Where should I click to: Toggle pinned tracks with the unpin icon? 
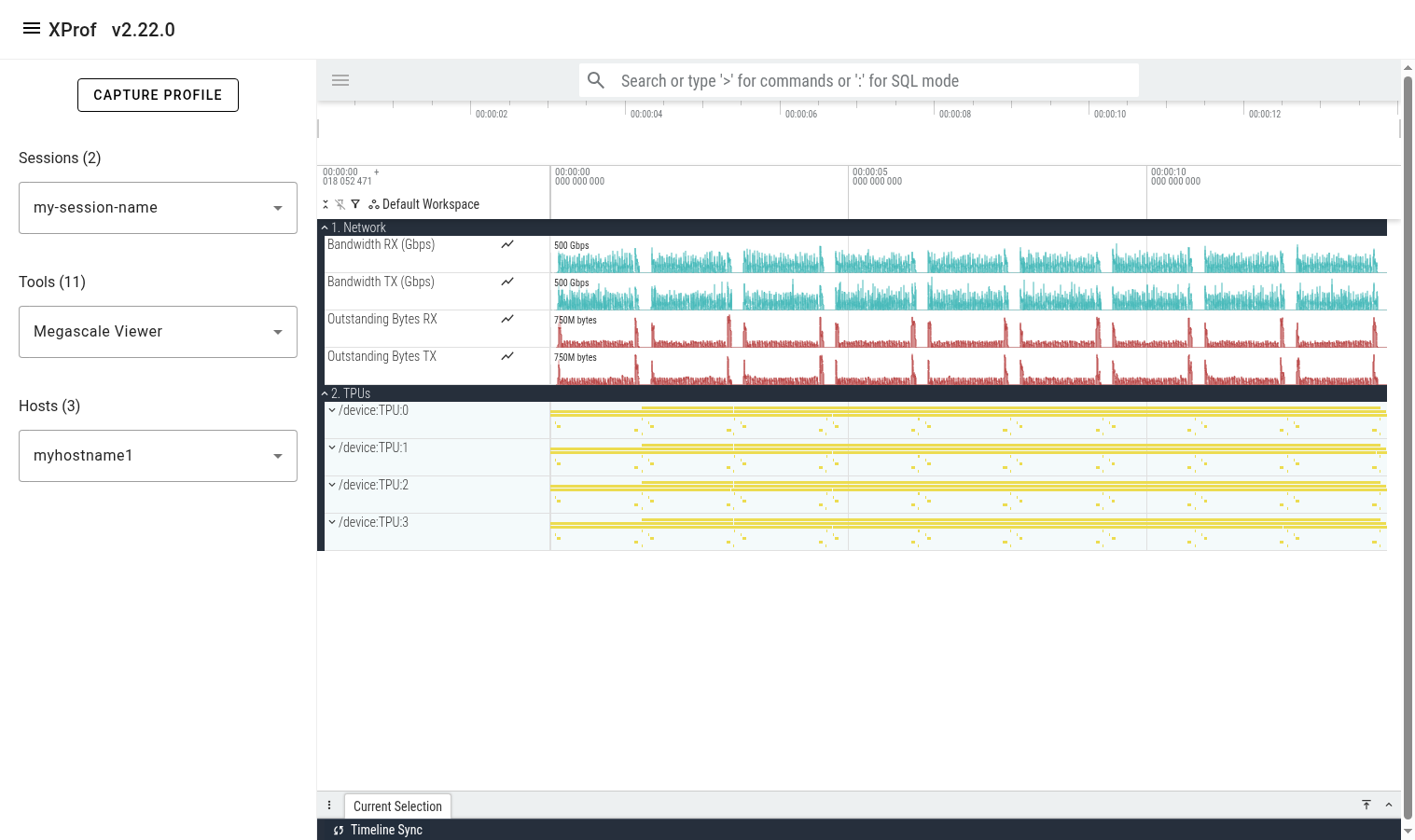pos(340,204)
